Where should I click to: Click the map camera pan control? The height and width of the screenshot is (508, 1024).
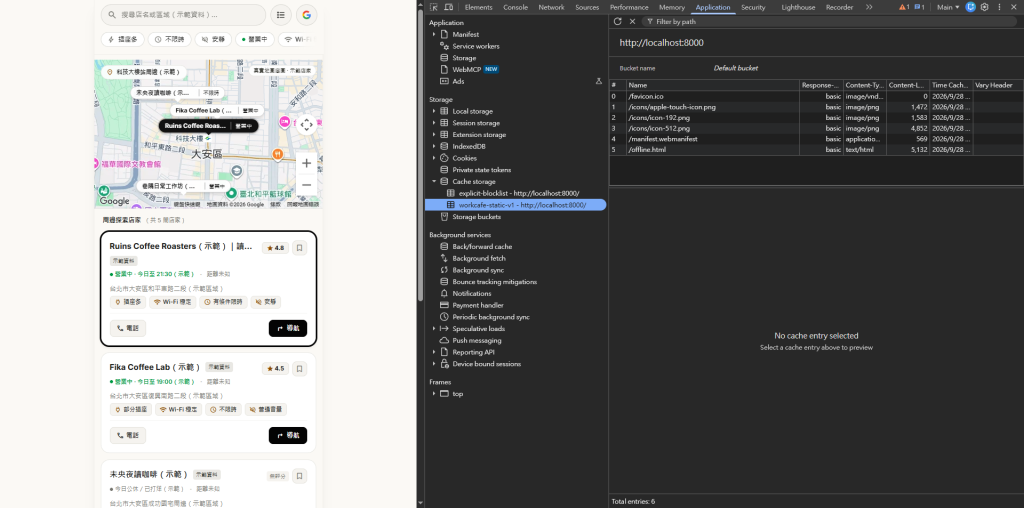[306, 125]
